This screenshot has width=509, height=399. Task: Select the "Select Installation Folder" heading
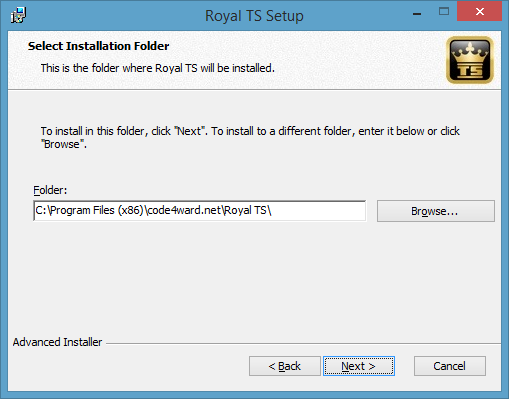click(x=98, y=46)
